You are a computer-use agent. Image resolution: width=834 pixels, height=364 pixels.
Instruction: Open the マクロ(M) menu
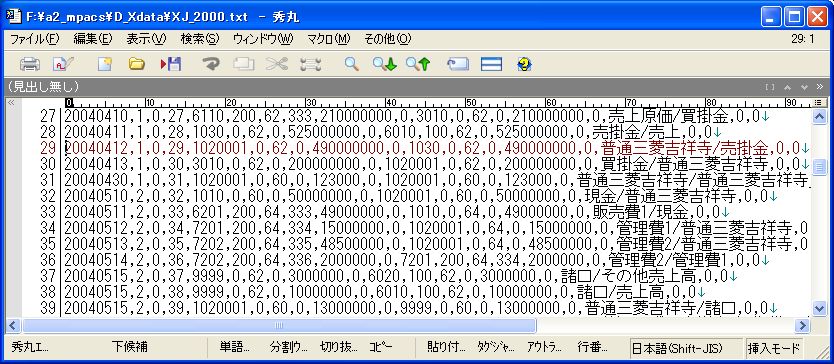click(329, 39)
